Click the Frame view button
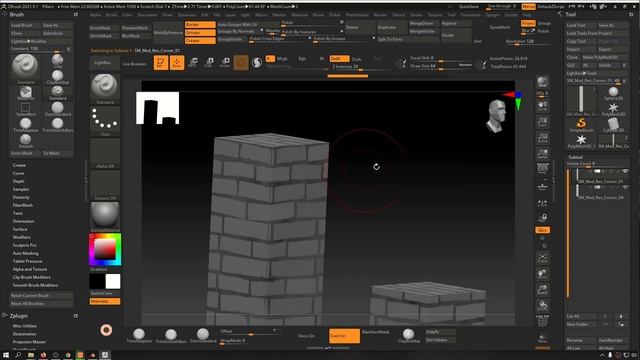This screenshot has width=640, height=360. click(542, 258)
